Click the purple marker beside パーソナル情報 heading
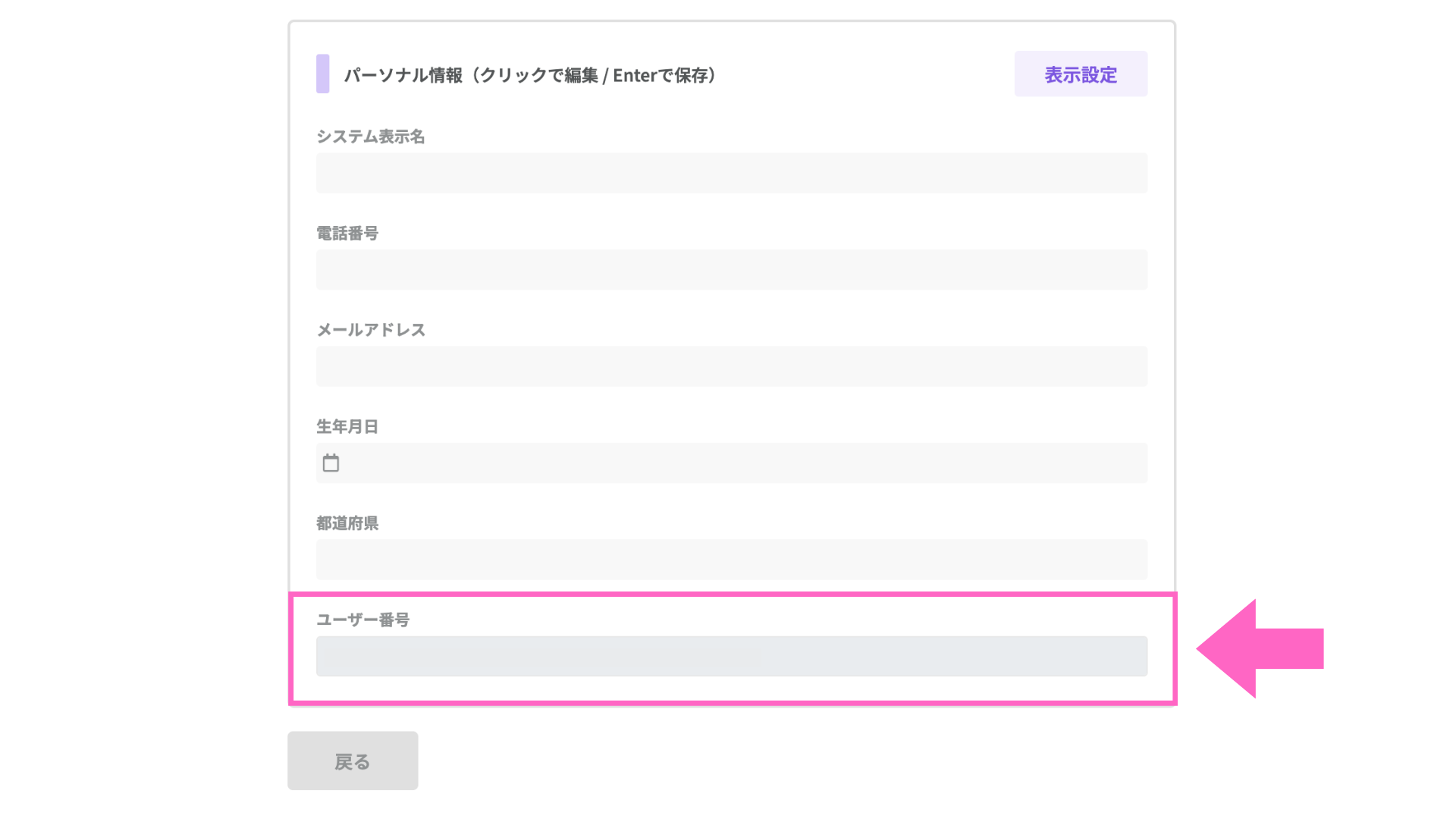The height and width of the screenshot is (819, 1456). [x=322, y=74]
